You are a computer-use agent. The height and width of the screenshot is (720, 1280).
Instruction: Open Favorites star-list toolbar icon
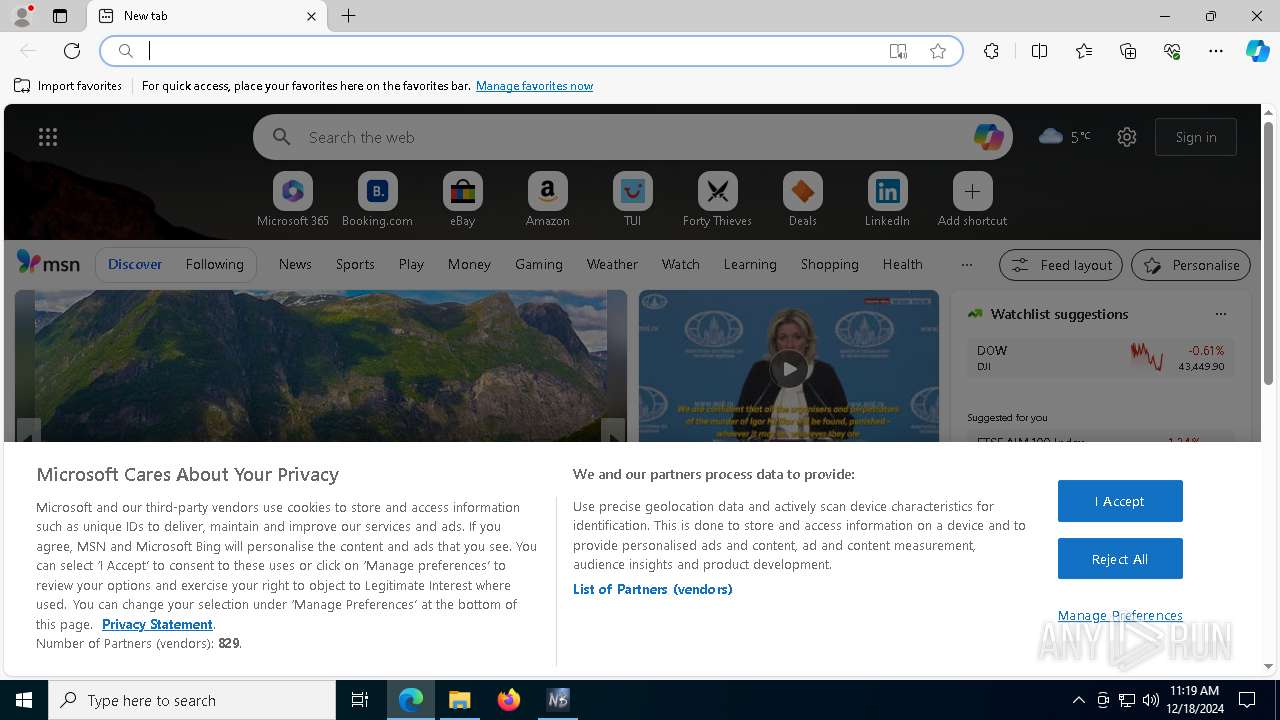pyautogui.click(x=1084, y=51)
